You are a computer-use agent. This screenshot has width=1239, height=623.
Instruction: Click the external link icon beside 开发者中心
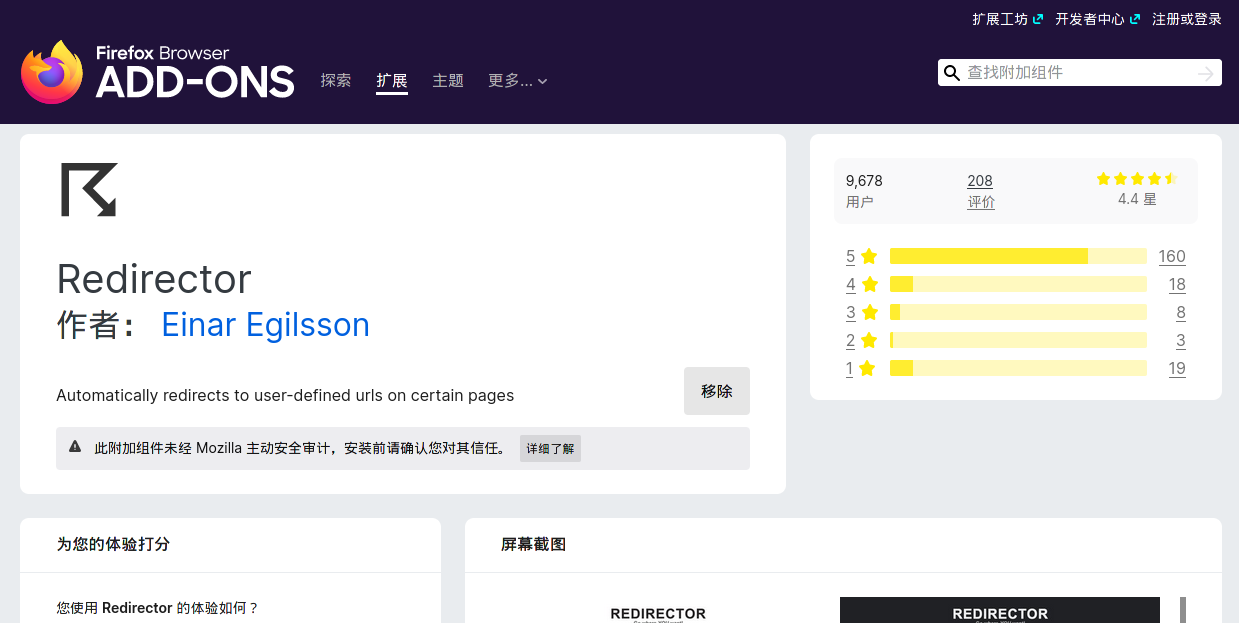pyautogui.click(x=1134, y=19)
